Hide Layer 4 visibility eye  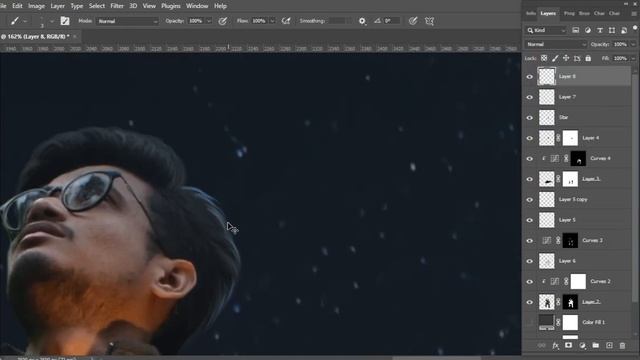pyautogui.click(x=530, y=138)
